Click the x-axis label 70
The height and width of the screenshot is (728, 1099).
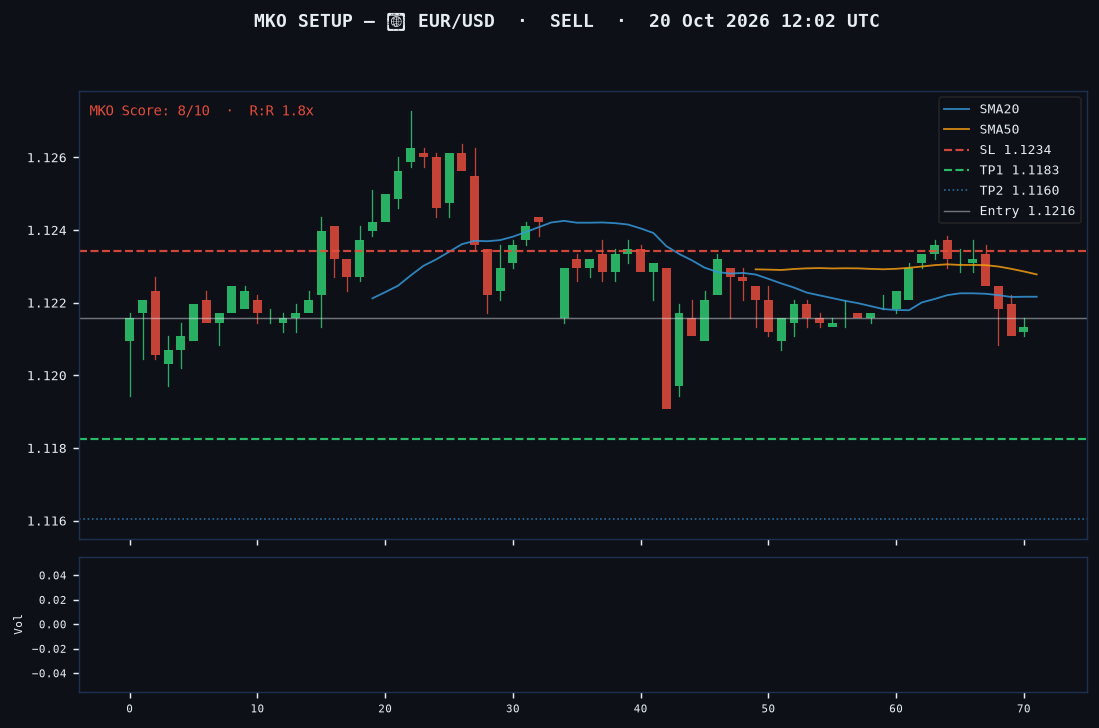coord(1024,708)
